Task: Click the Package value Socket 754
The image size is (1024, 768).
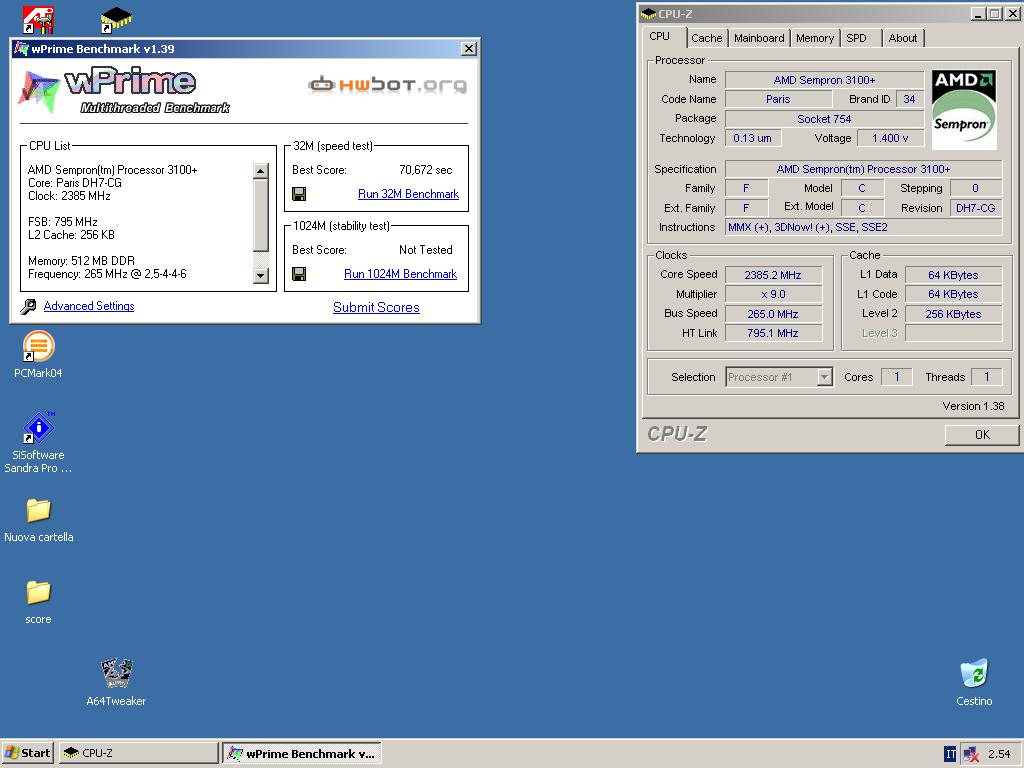Action: click(824, 119)
